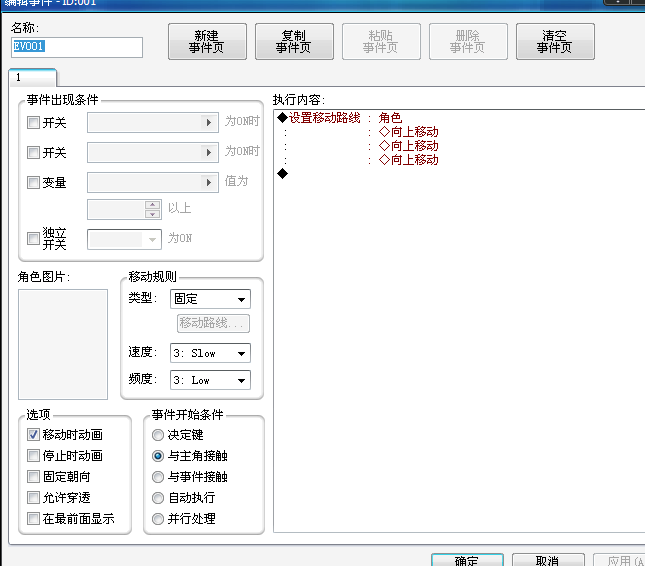Confirm with the 确定 button

coord(467,560)
